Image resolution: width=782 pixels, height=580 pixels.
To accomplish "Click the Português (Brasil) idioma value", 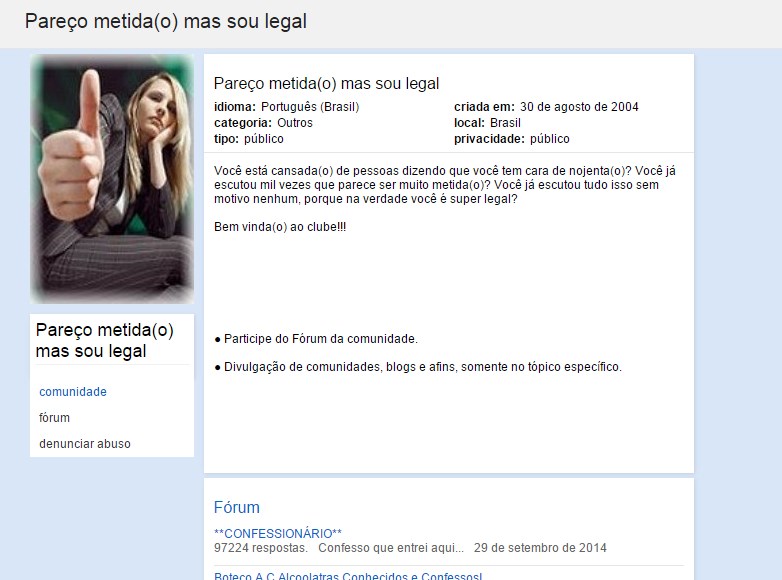I will [310, 107].
